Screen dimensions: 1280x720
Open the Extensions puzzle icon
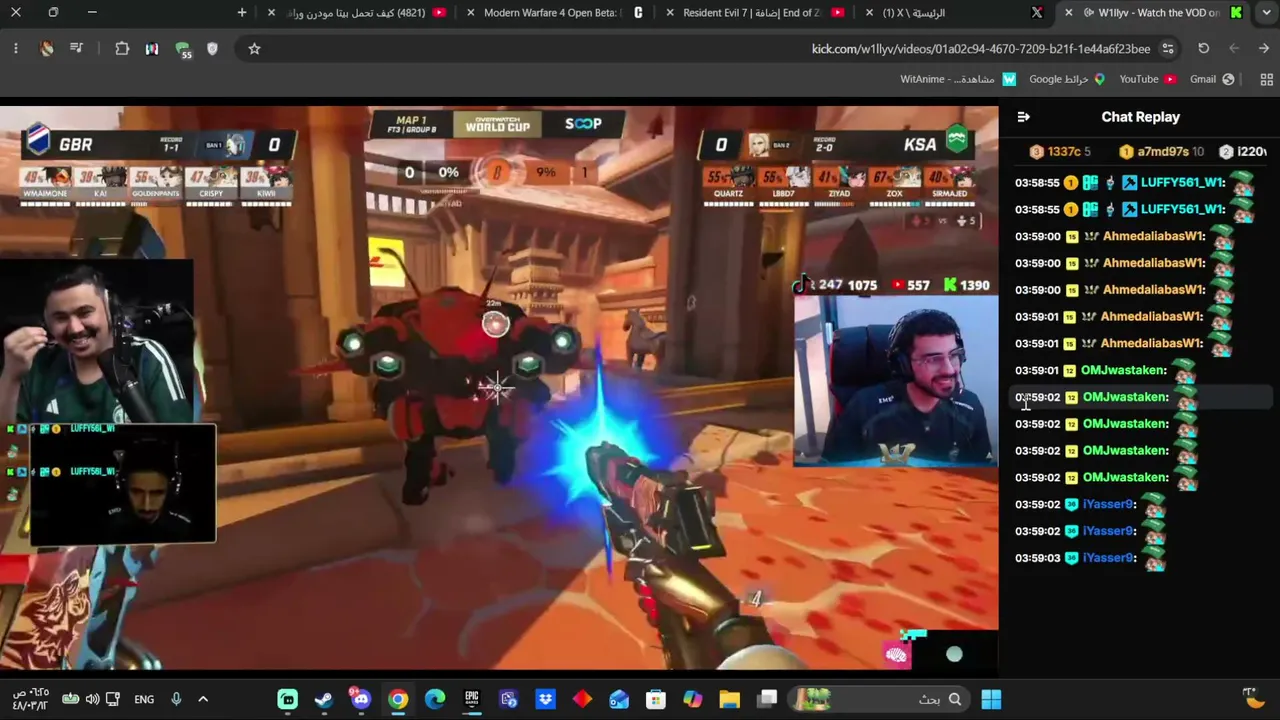(x=122, y=48)
